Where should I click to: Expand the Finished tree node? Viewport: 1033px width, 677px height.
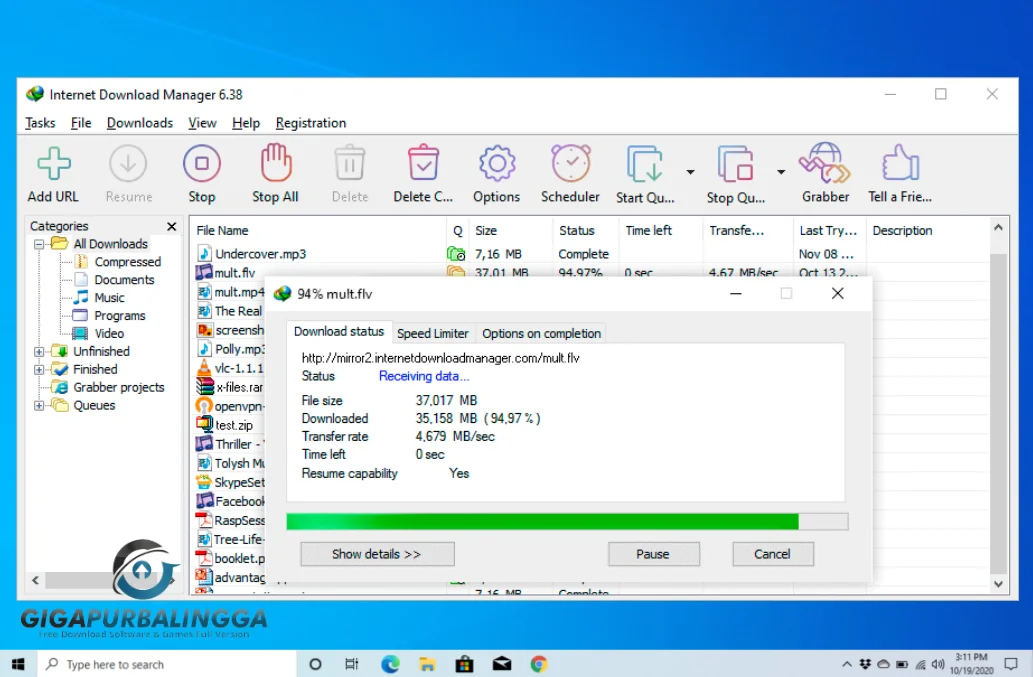40,369
